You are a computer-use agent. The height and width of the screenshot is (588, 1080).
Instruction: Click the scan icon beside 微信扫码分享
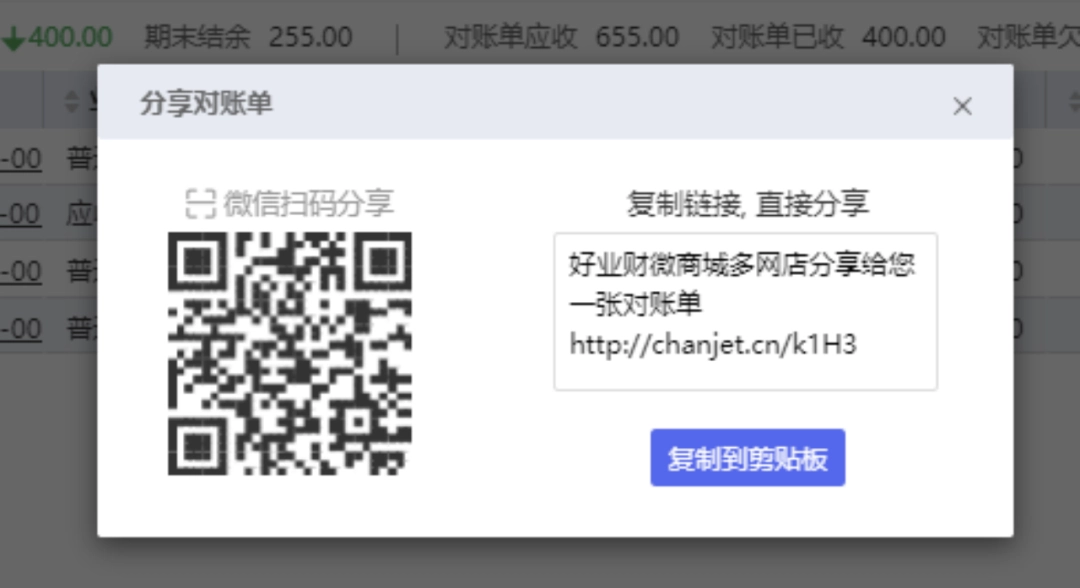pyautogui.click(x=201, y=204)
